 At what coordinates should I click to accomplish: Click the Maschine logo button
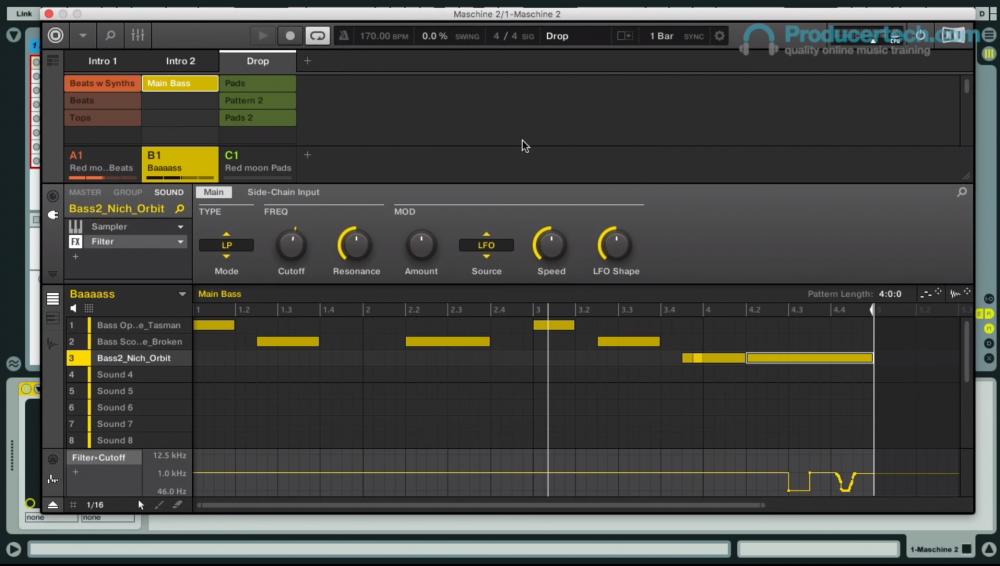(55, 36)
